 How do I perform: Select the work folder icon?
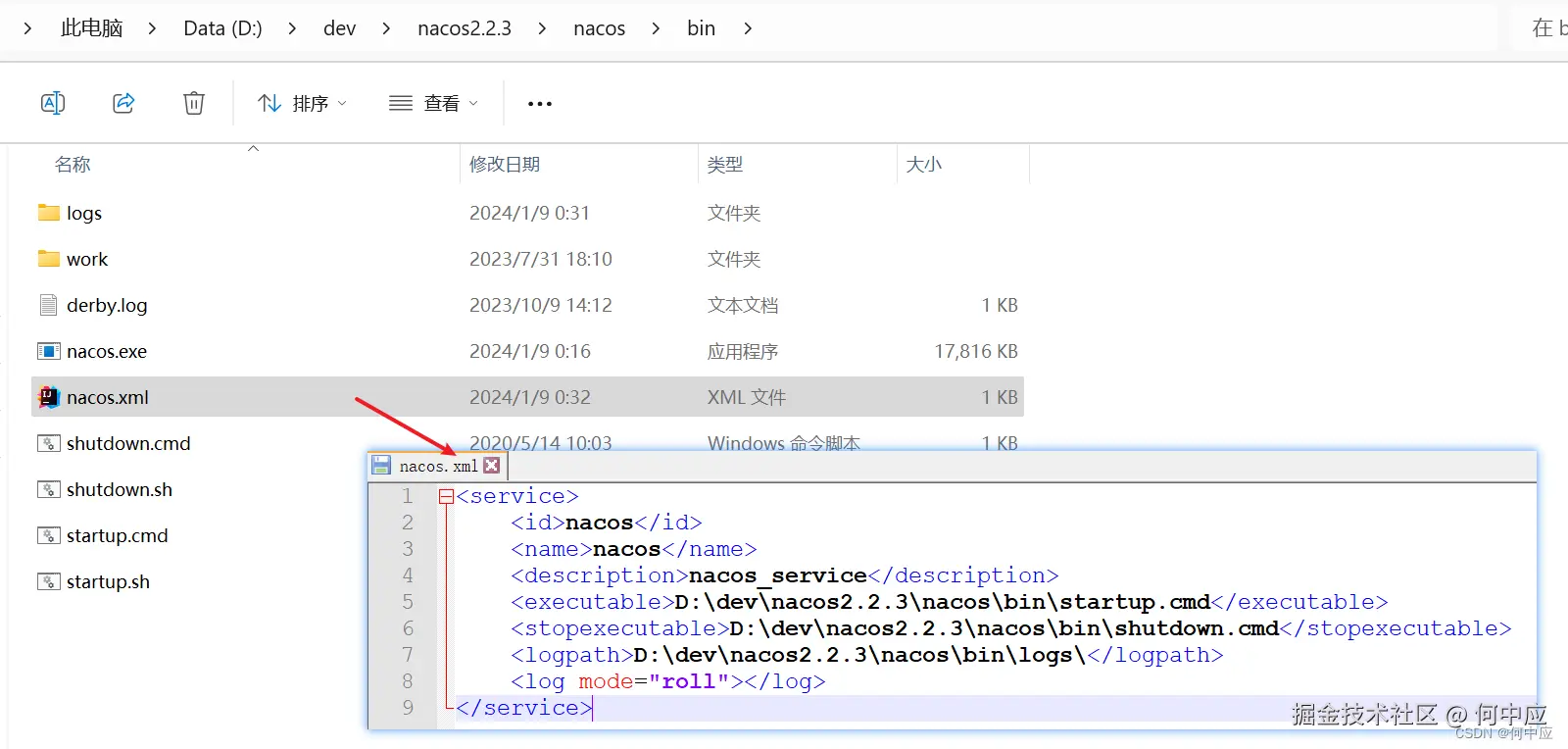[49, 259]
